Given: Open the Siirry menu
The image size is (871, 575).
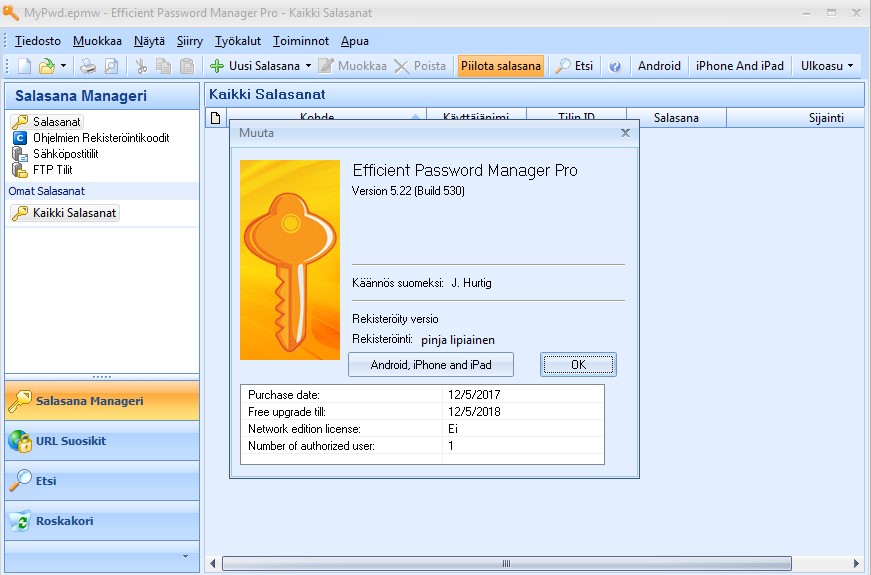Looking at the screenshot, I should click(x=189, y=41).
